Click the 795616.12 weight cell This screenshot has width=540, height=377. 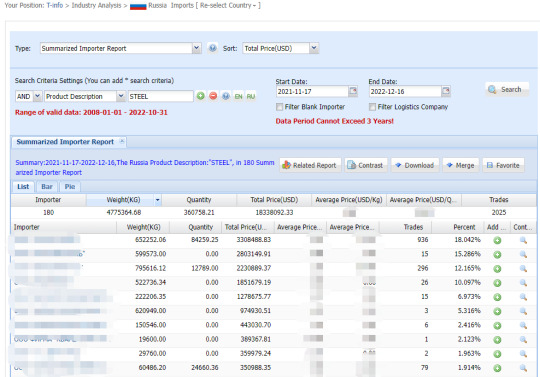[x=150, y=268]
